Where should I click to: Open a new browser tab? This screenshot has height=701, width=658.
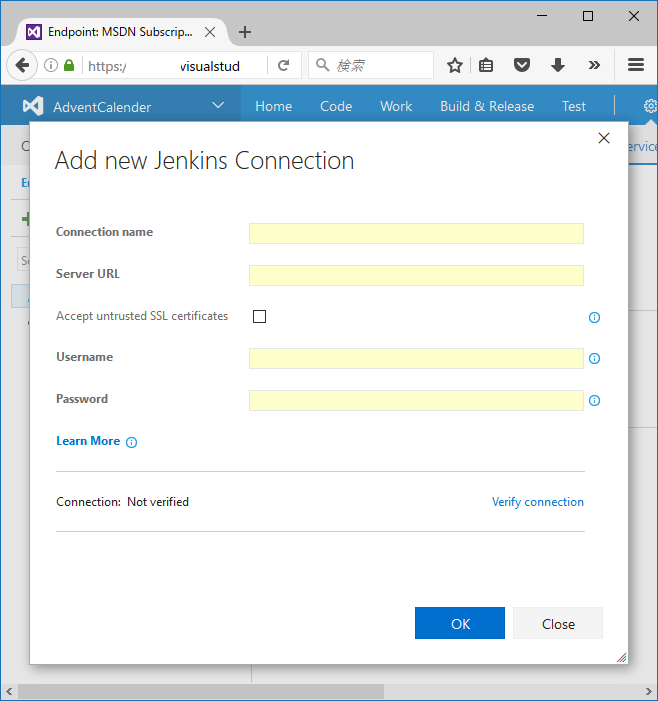245,32
